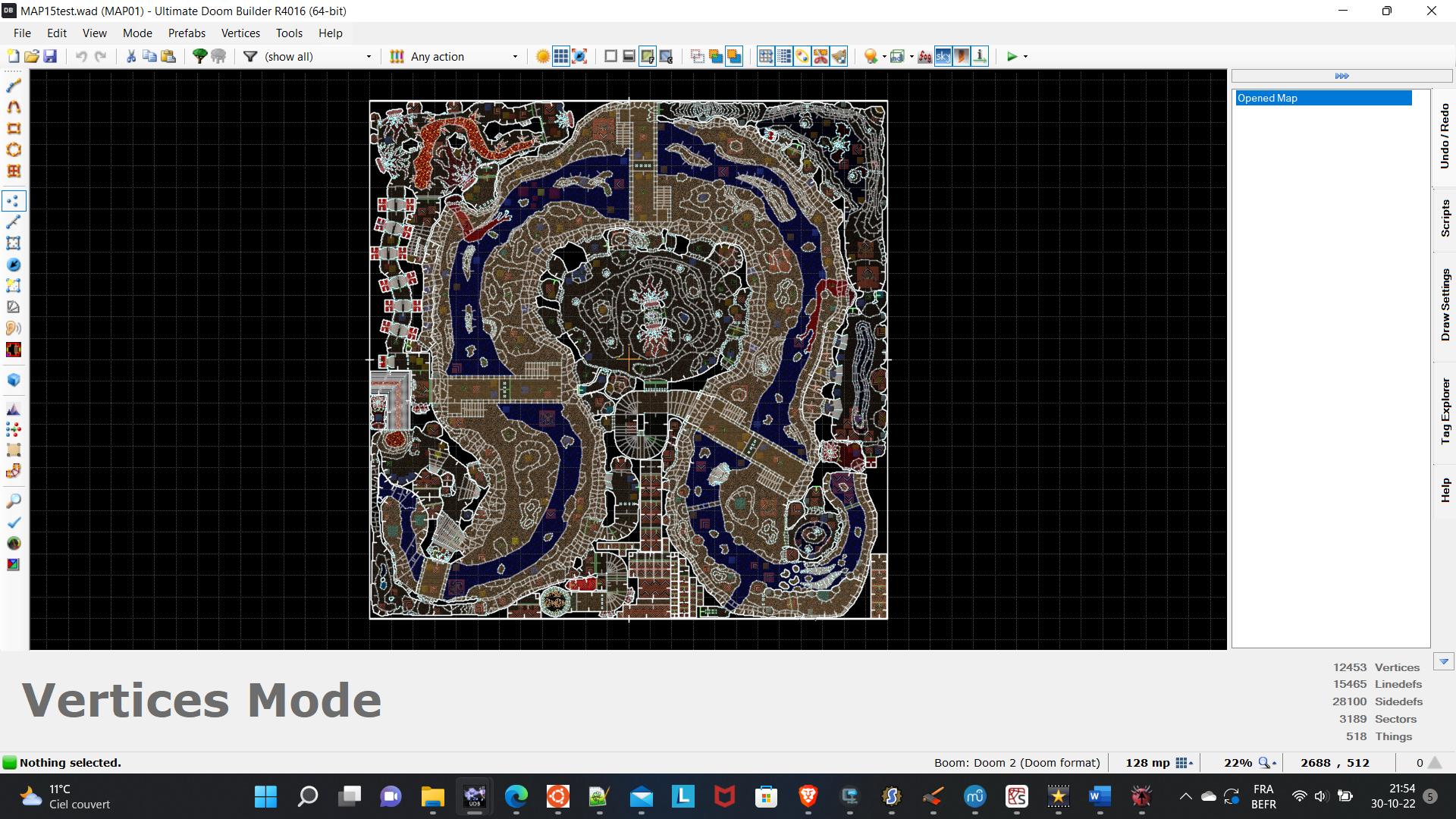Switch to Linedefs mode
The width and height of the screenshot is (1456, 819).
point(14,222)
